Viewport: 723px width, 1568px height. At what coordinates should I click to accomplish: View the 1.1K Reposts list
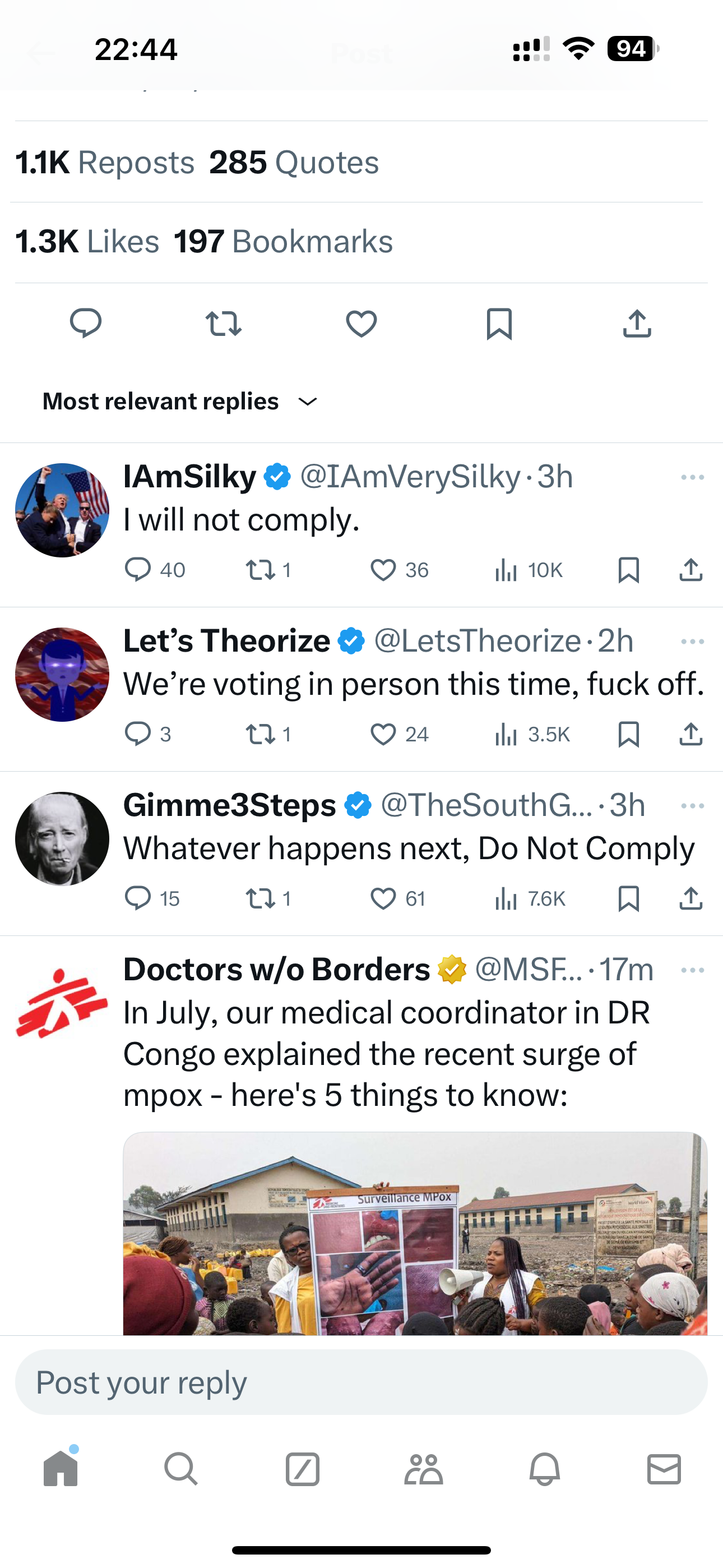pyautogui.click(x=105, y=163)
